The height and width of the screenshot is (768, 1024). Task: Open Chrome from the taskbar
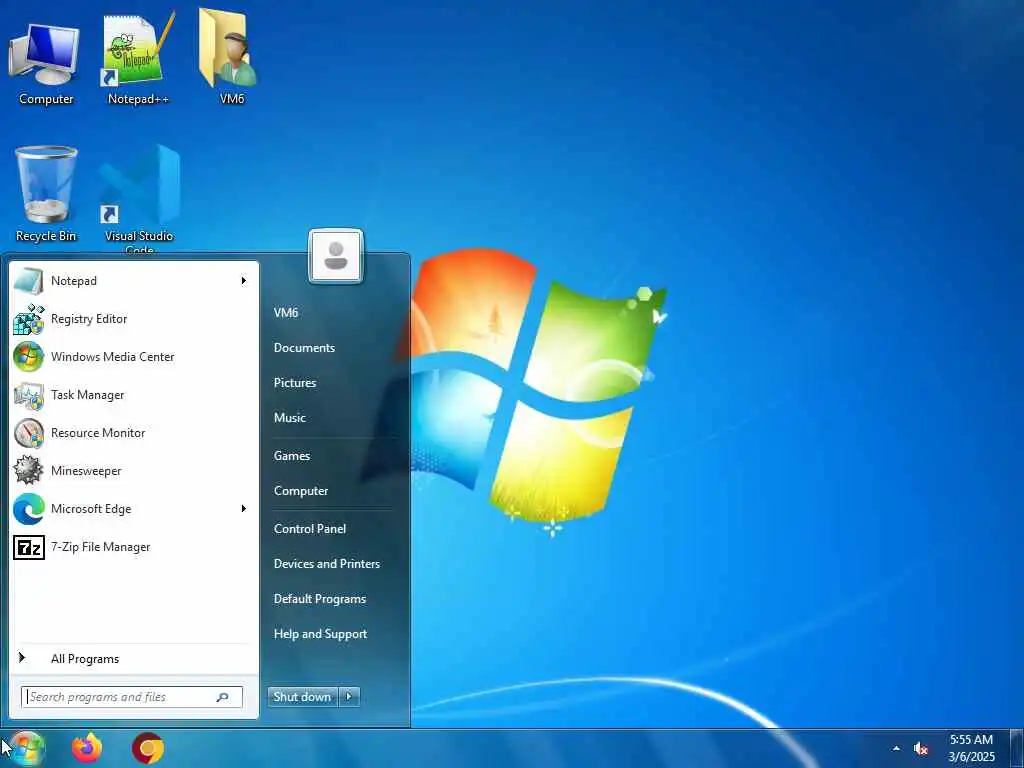pos(148,748)
